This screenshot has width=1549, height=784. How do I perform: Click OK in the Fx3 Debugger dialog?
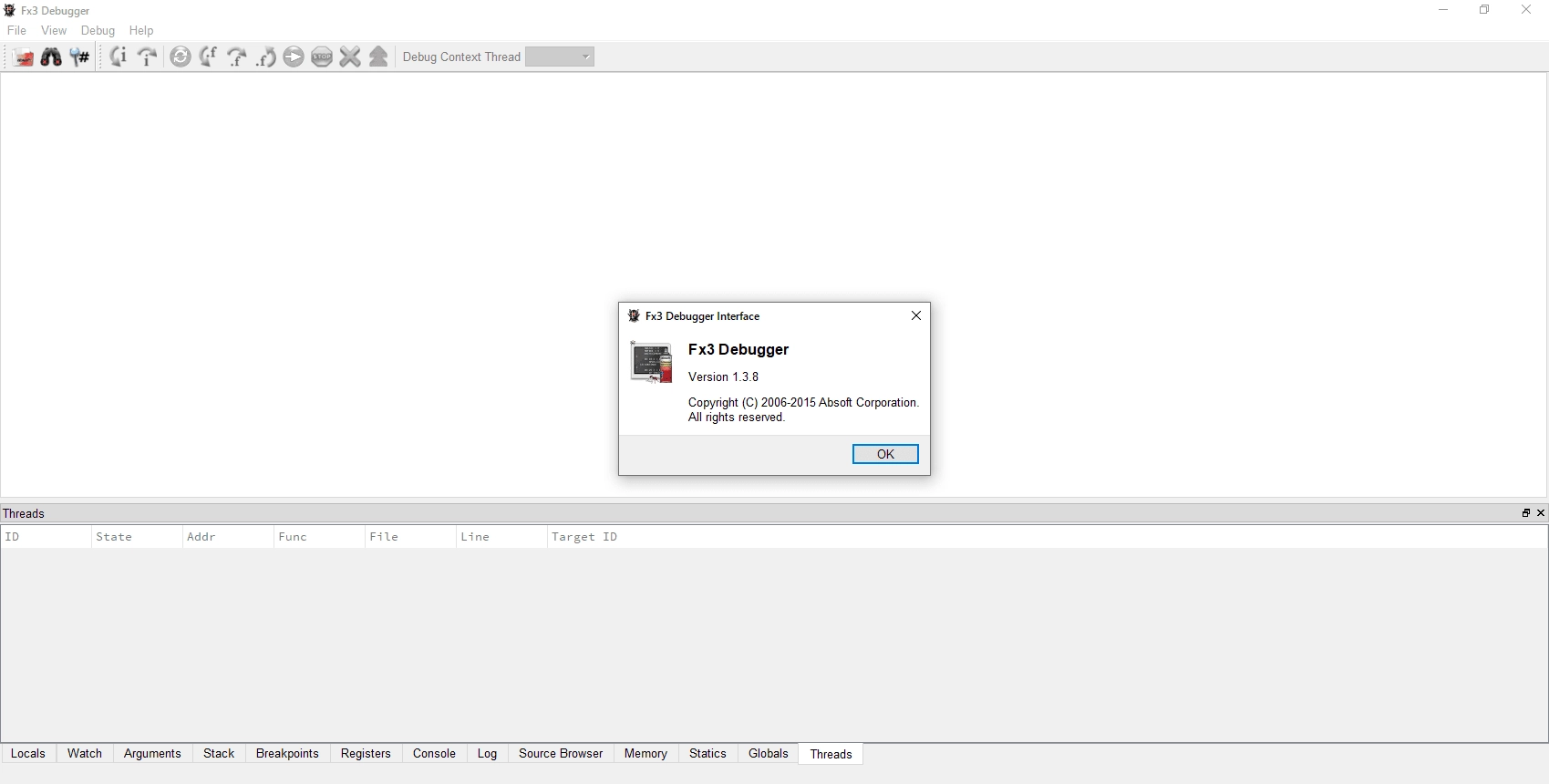pyautogui.click(x=885, y=454)
